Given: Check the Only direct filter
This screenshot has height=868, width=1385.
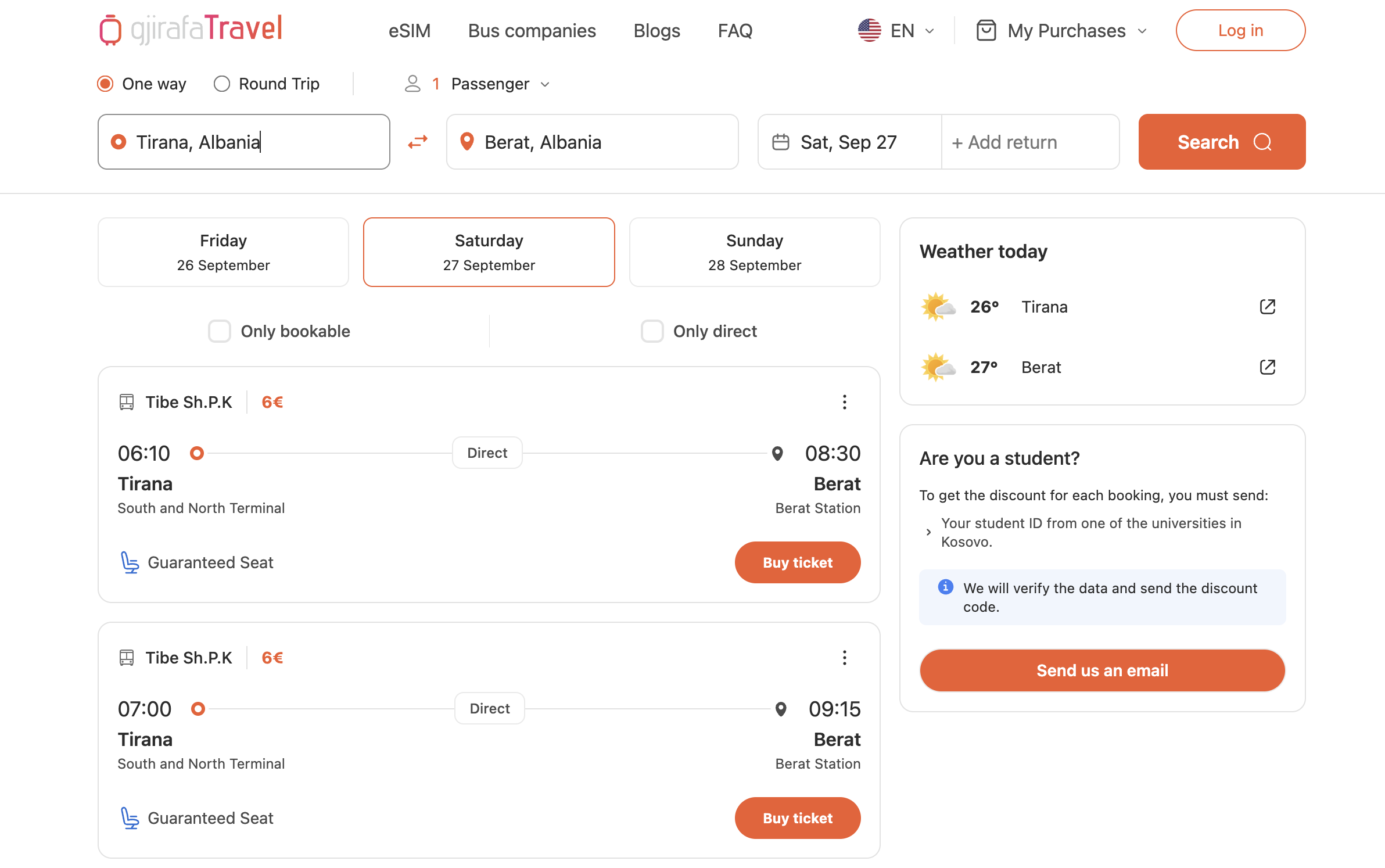Looking at the screenshot, I should pyautogui.click(x=652, y=331).
